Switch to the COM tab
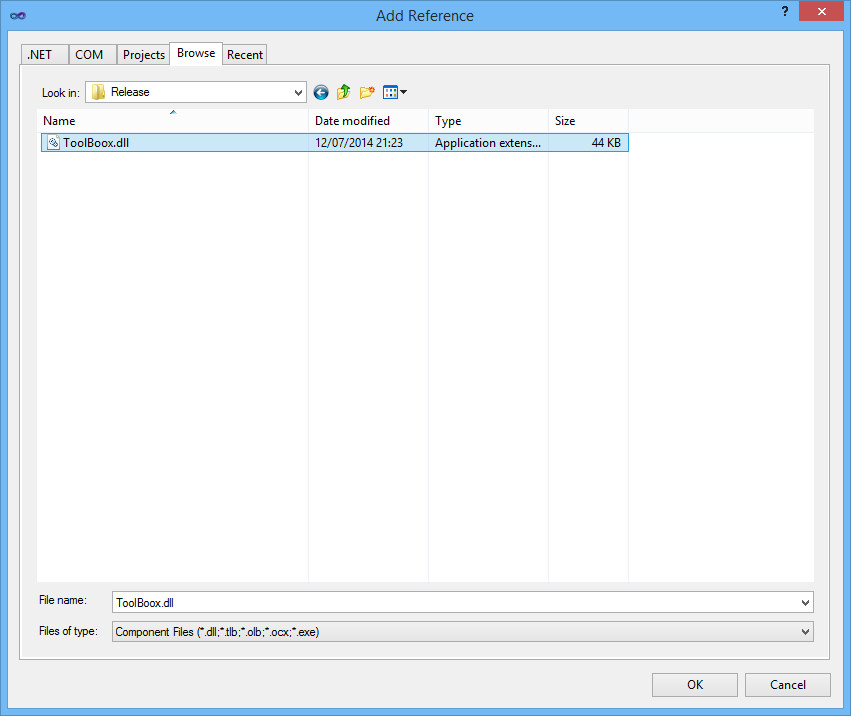This screenshot has width=851, height=716. pos(89,55)
